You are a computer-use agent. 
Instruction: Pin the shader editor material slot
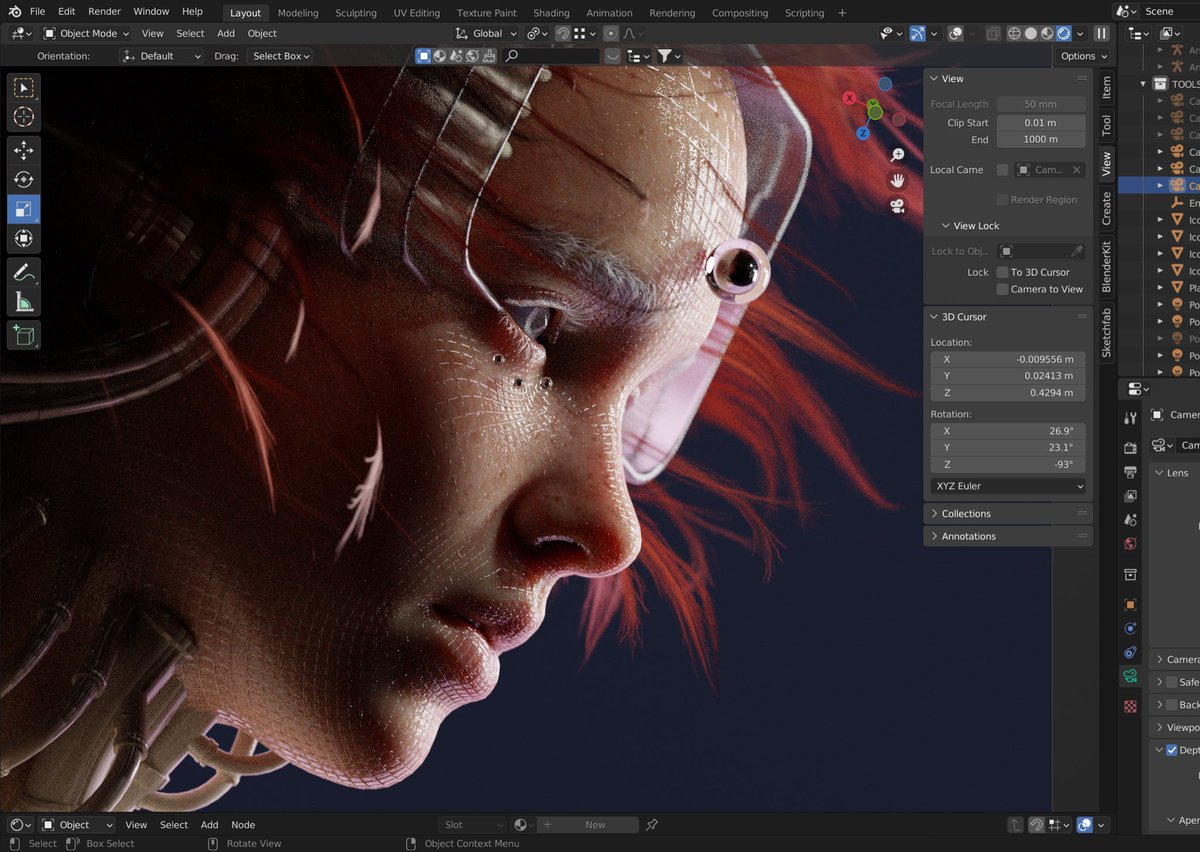click(x=652, y=825)
